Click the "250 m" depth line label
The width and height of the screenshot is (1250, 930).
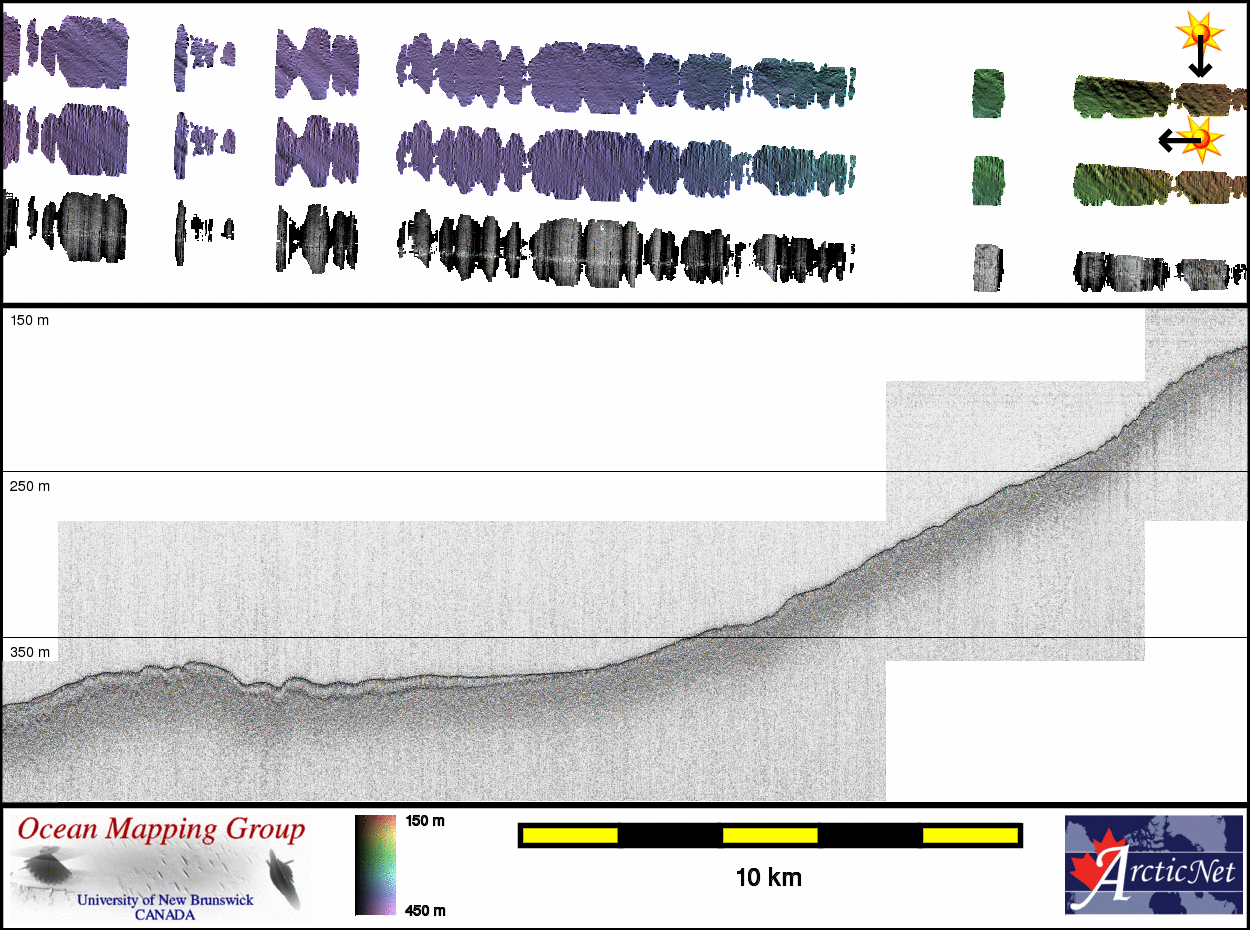click(29, 486)
